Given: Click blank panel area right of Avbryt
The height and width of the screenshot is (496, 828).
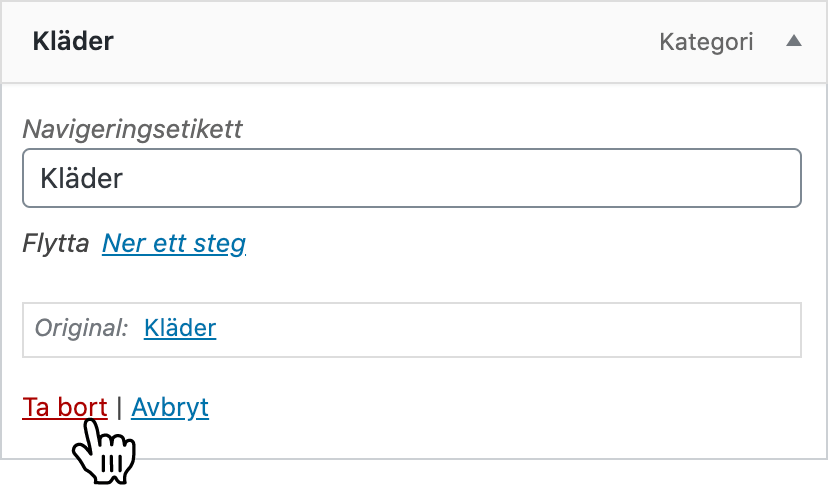Looking at the screenshot, I should [500, 410].
